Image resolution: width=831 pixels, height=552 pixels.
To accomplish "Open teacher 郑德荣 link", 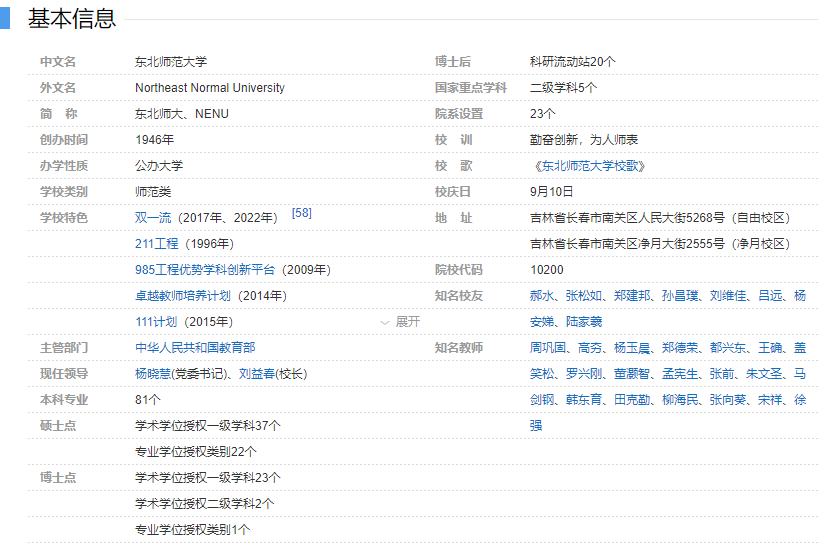I will tap(679, 348).
